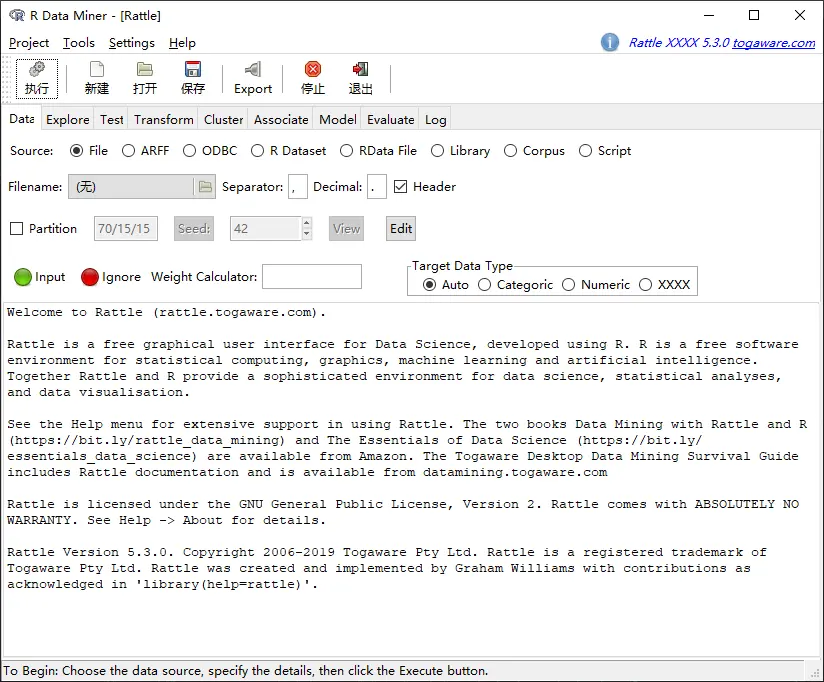Image resolution: width=824 pixels, height=682 pixels.
Task: Select R Dataset source
Action: pyautogui.click(x=258, y=151)
